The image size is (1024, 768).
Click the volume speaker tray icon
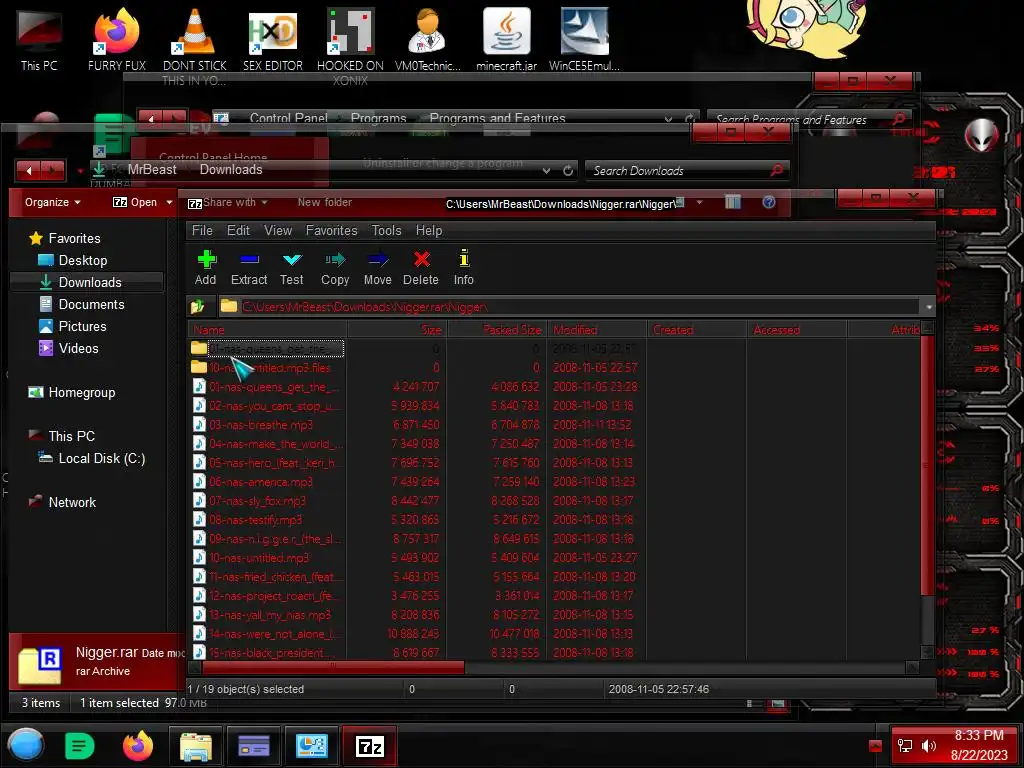(x=928, y=746)
